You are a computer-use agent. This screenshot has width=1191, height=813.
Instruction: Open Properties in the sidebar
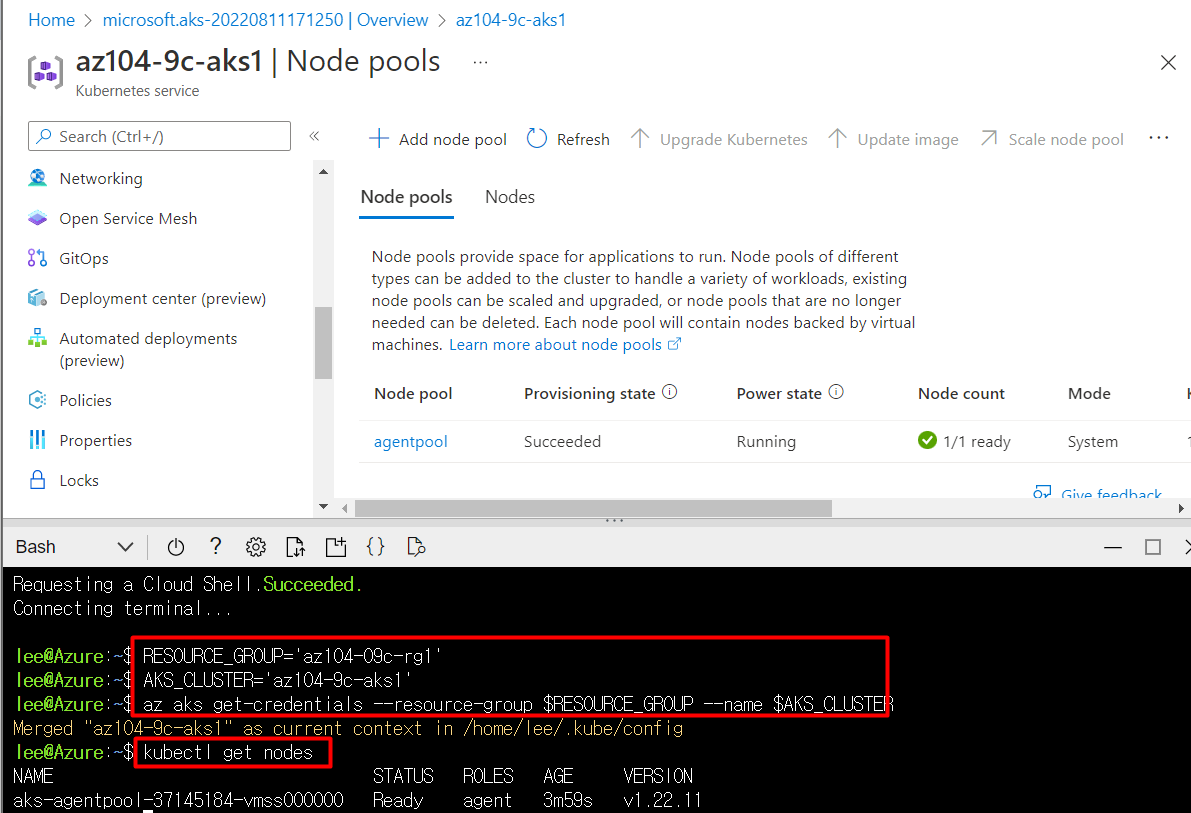click(96, 440)
